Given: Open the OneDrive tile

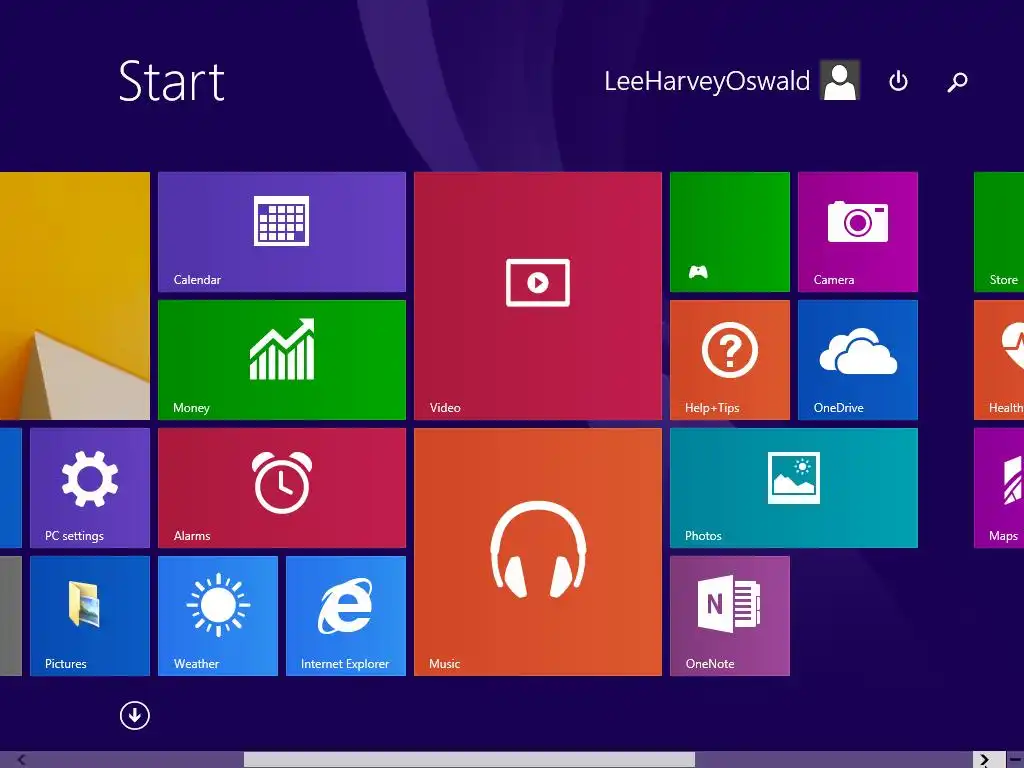Looking at the screenshot, I should [857, 360].
